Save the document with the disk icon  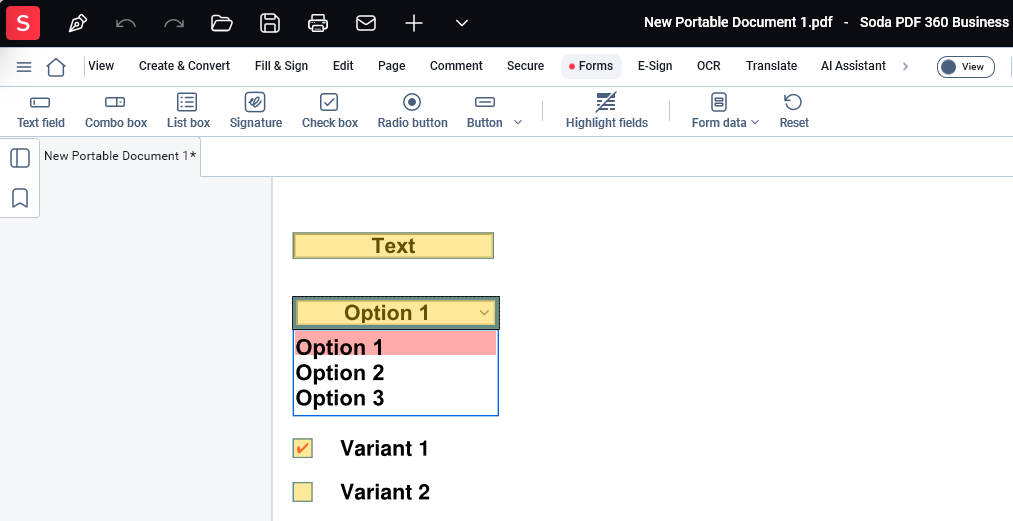pos(270,23)
